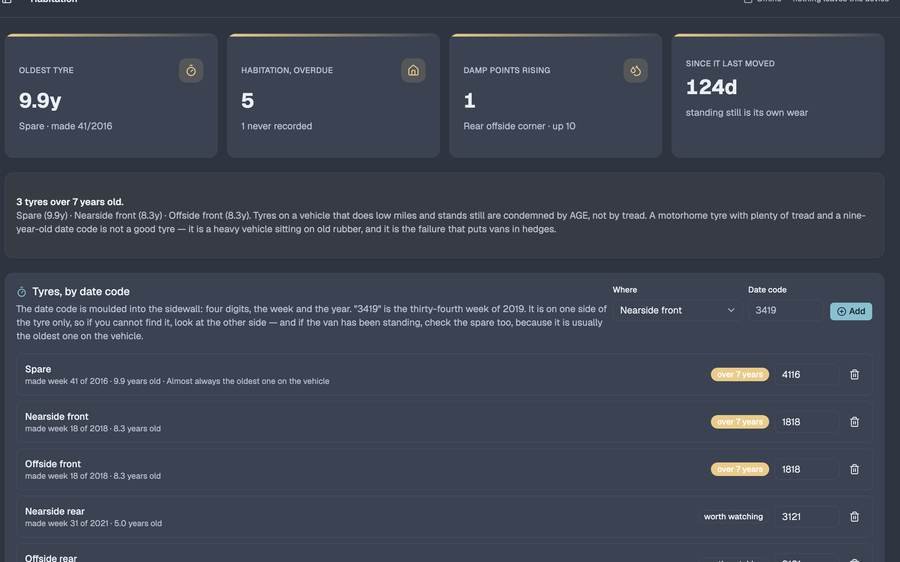Click the value 5 under Habitation, Overdue
The image size is (900, 562).
[247, 100]
